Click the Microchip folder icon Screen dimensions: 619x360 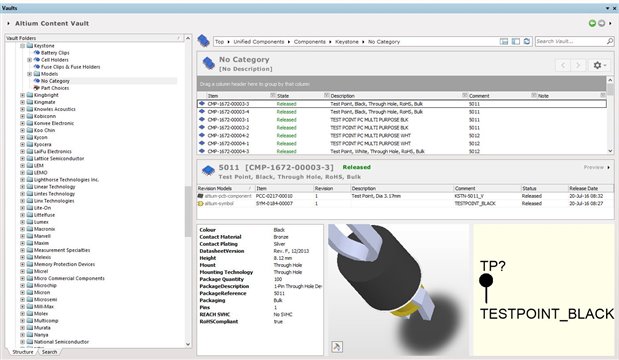[x=30, y=285]
